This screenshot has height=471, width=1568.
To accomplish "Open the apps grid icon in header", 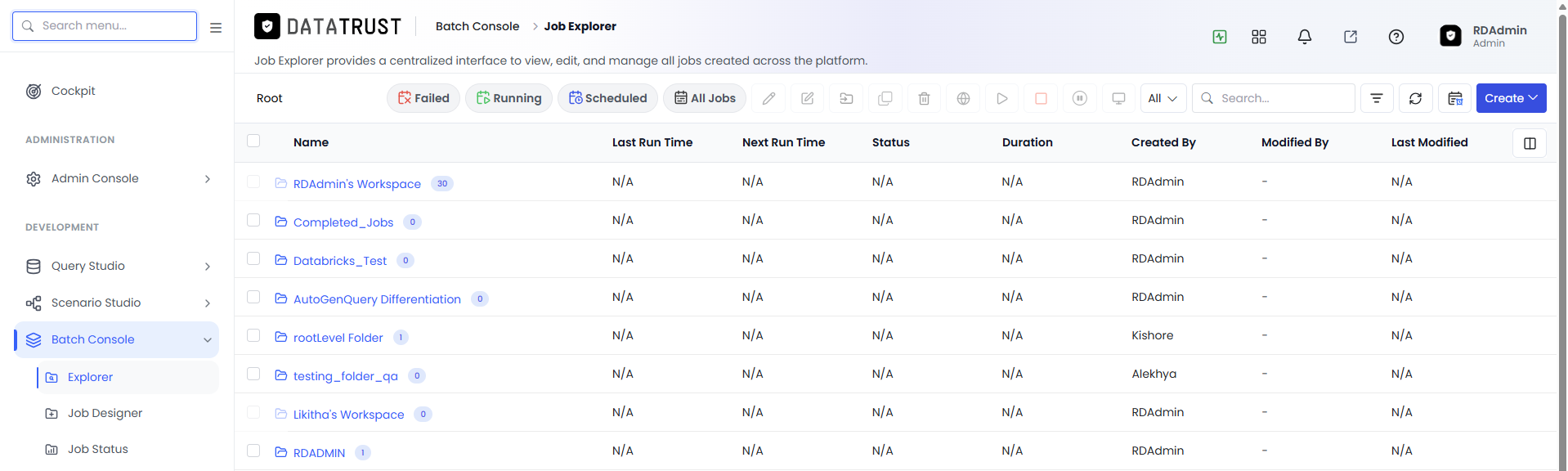I will 1258,37.
